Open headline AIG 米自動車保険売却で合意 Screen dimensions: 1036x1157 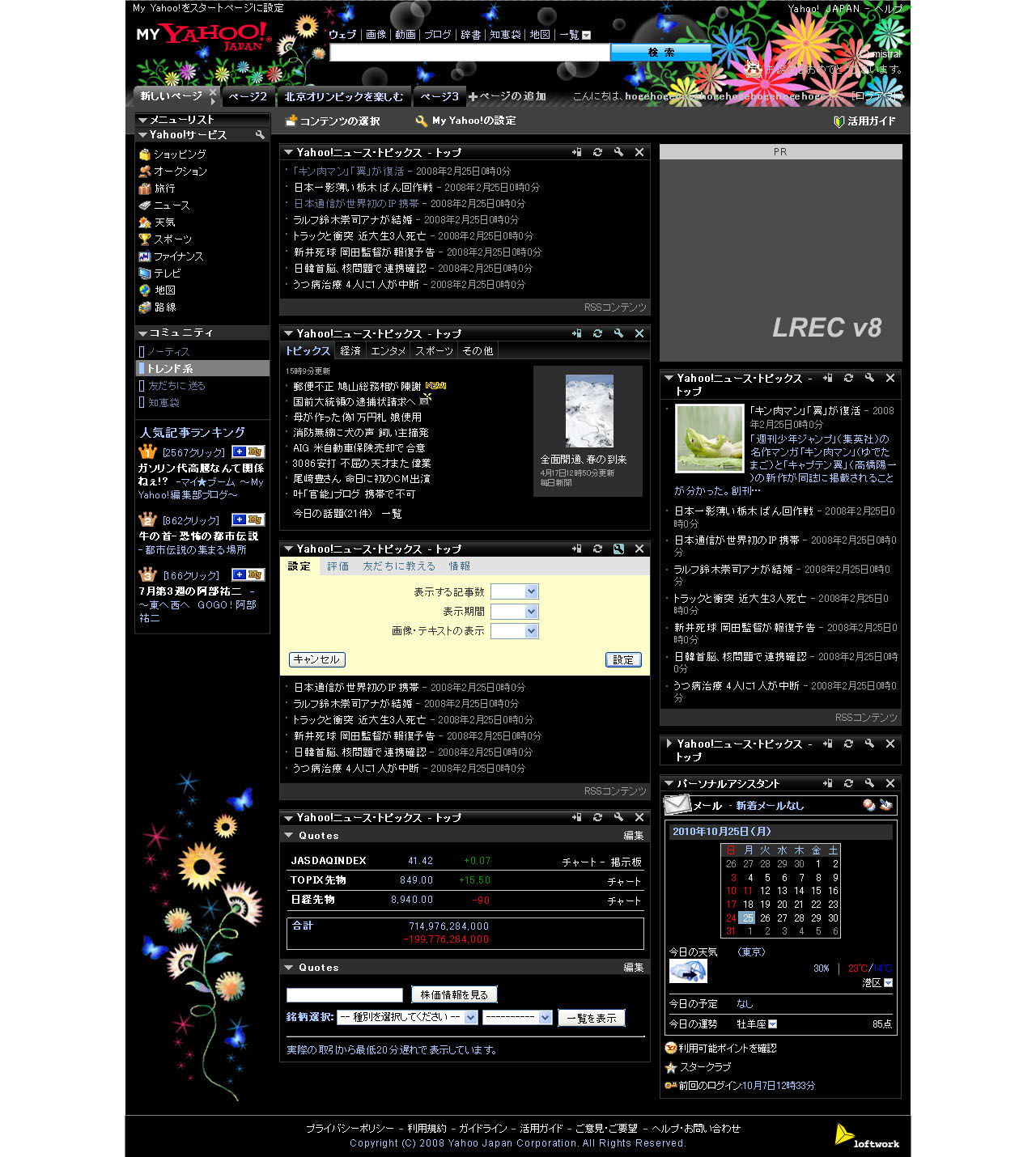click(359, 448)
